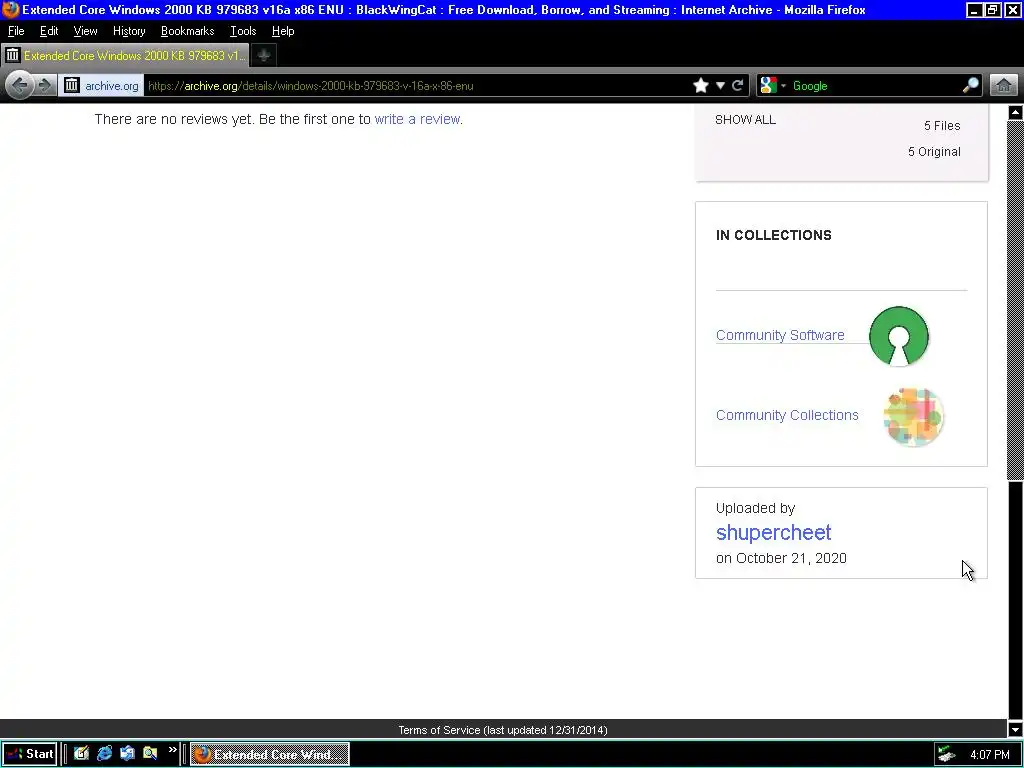Go forward with the forward arrow
Image resolution: width=1024 pixels, height=768 pixels.
tap(44, 86)
